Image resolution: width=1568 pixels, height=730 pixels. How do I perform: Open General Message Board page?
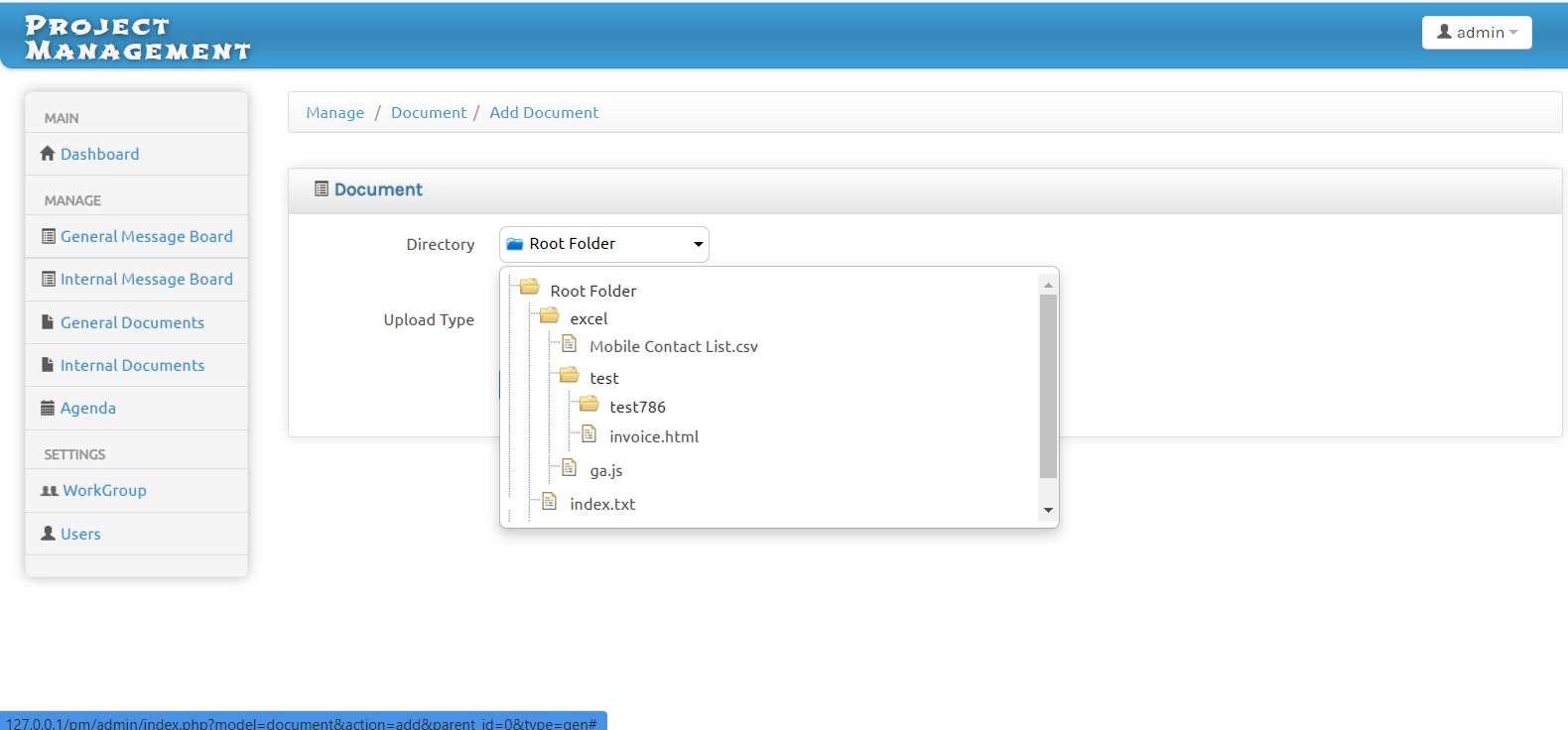(147, 236)
